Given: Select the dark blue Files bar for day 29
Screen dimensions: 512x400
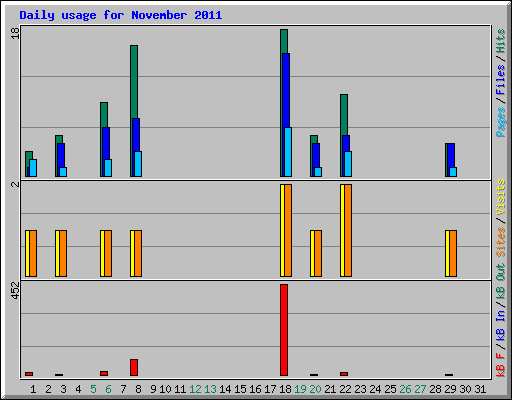Looking at the screenshot, I should (x=451, y=155).
